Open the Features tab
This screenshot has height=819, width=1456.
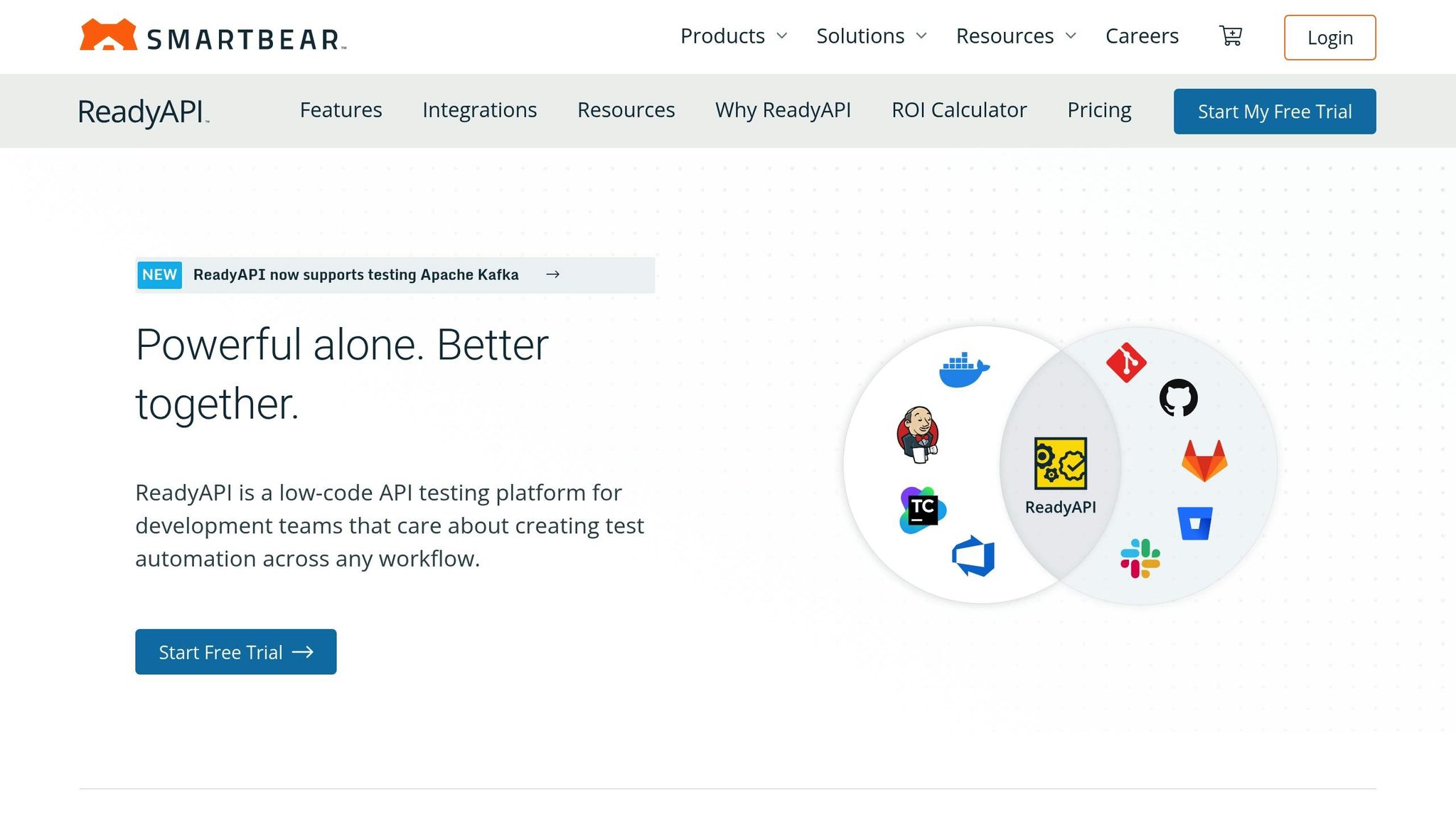pyautogui.click(x=341, y=110)
